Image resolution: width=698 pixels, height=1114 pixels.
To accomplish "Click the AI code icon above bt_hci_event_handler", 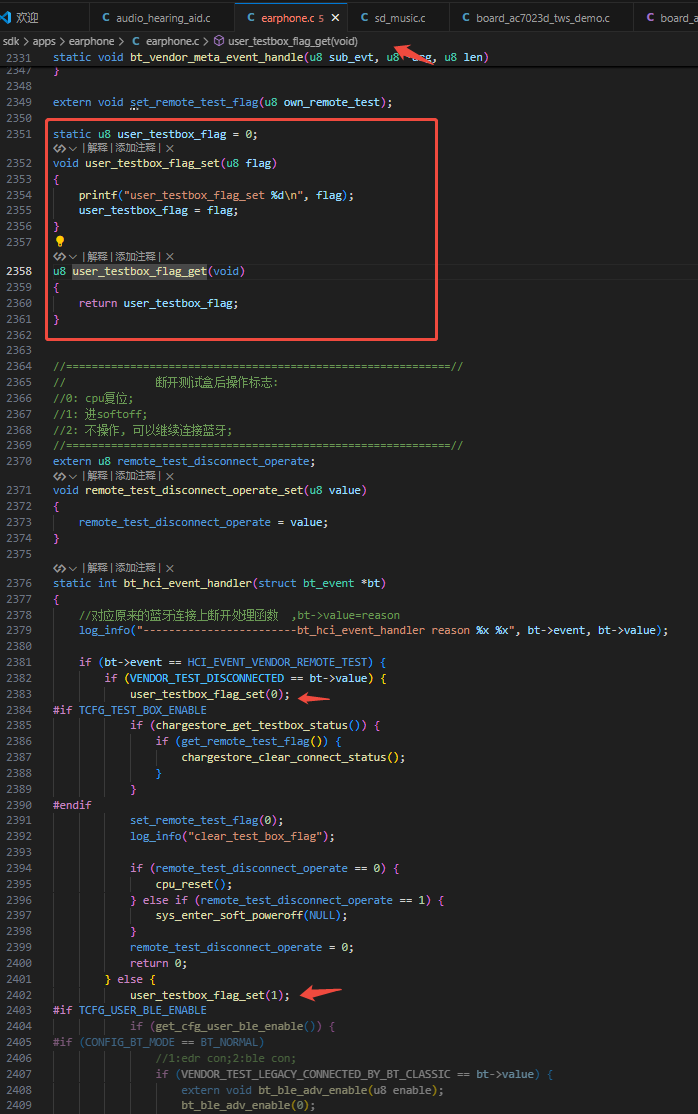I will pos(59,568).
